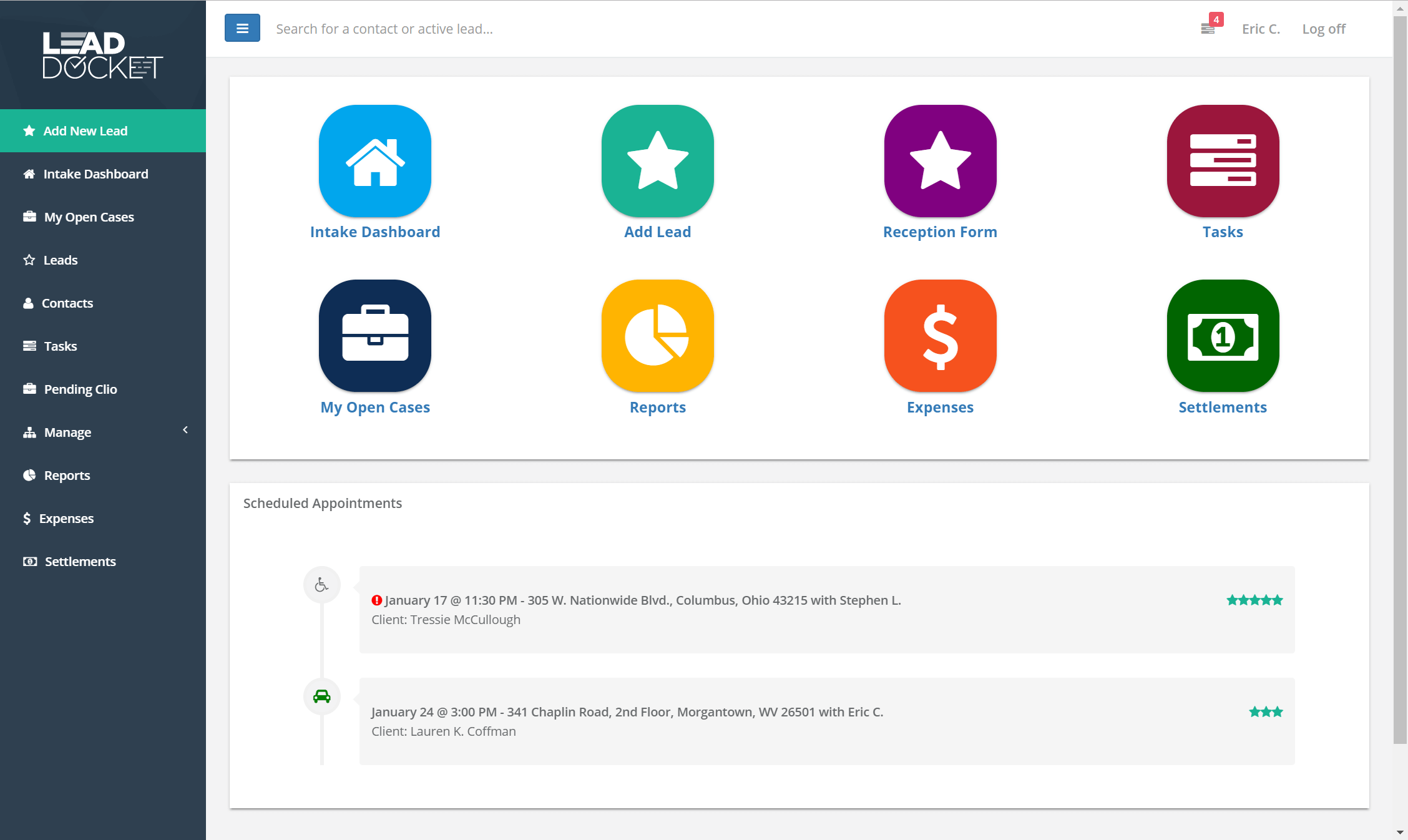Click the wheelchair icon for the January 17 appointment
Image resolution: width=1408 pixels, height=840 pixels.
[321, 585]
